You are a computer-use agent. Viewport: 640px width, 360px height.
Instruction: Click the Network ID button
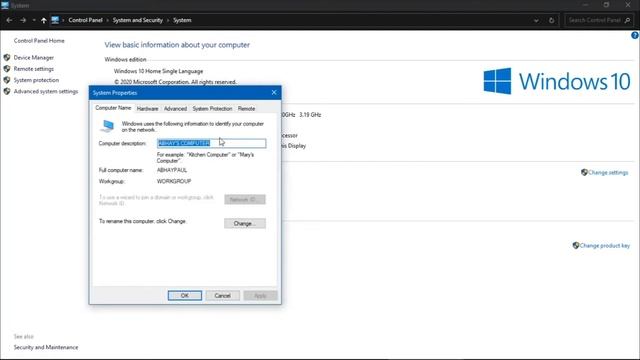(245, 199)
